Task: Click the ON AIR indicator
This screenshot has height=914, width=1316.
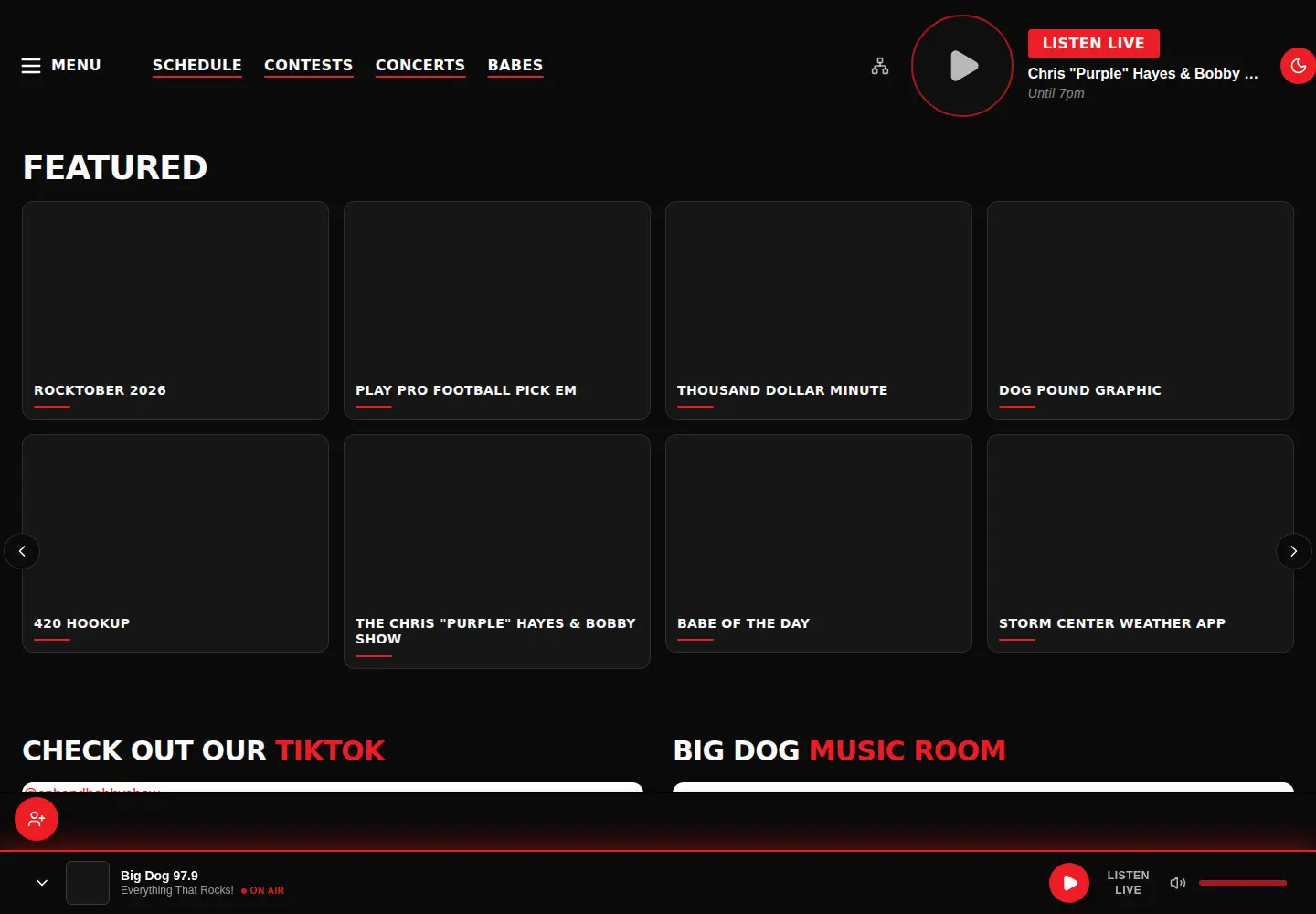Action: click(x=263, y=890)
